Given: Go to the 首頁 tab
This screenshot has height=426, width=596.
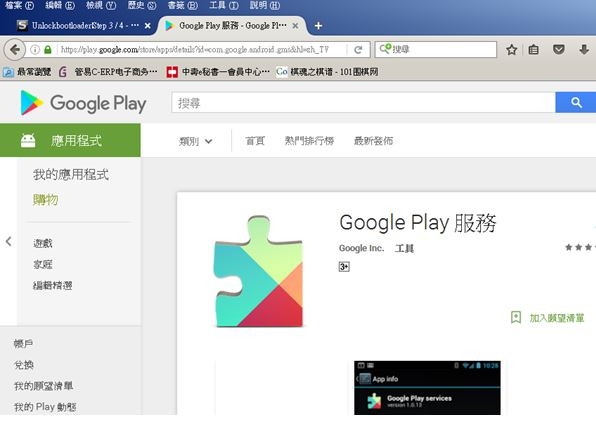Looking at the screenshot, I should click(x=255, y=141).
